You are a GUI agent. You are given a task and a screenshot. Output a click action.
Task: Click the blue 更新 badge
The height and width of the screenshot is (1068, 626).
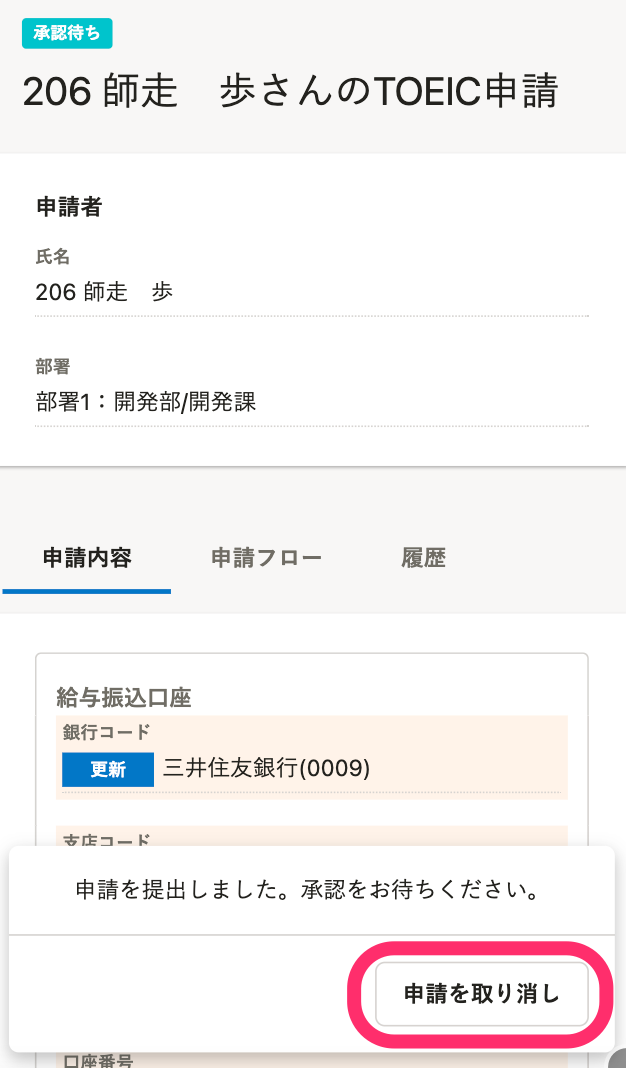(108, 769)
